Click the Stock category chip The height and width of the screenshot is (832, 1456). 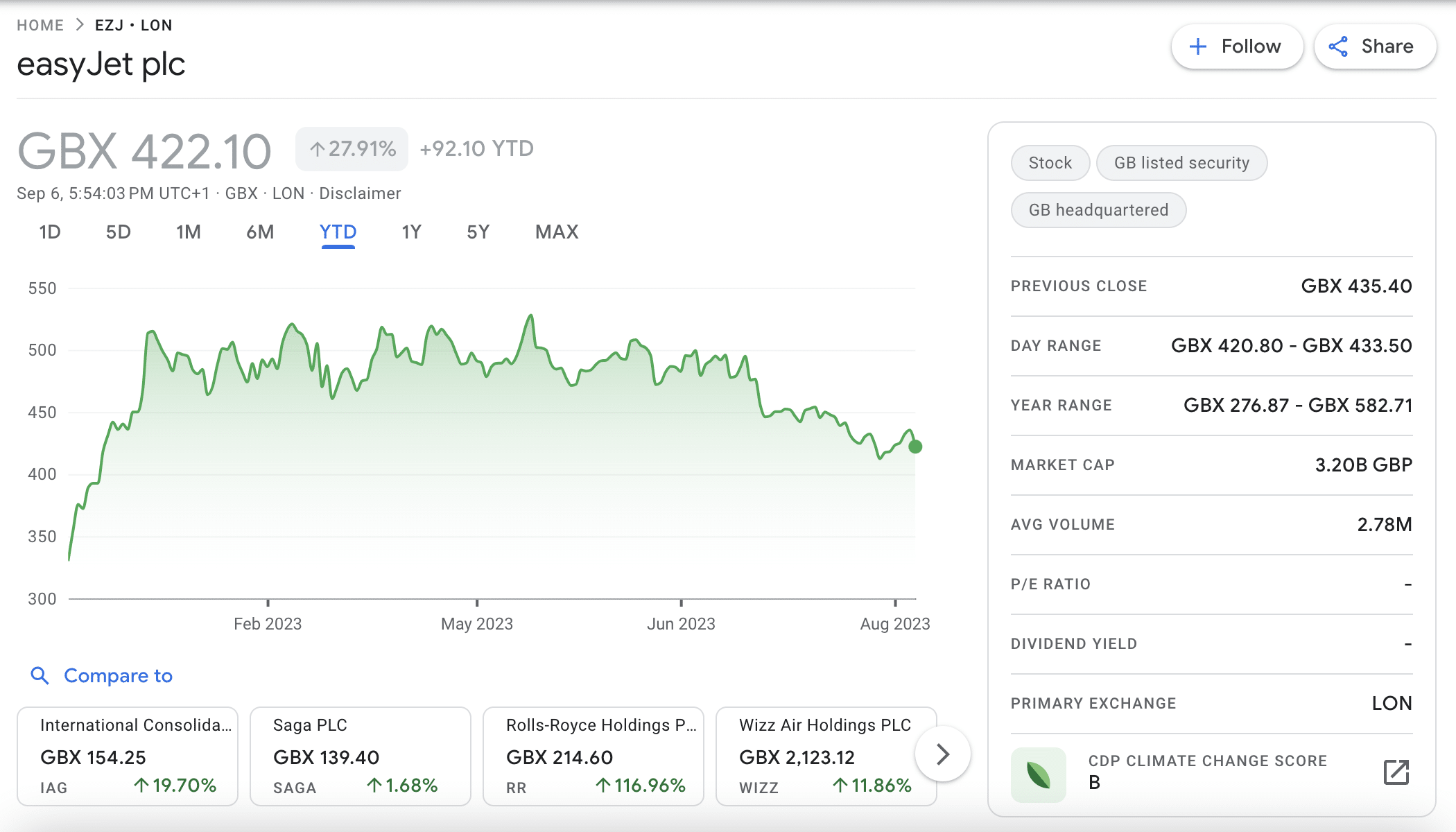coord(1050,163)
